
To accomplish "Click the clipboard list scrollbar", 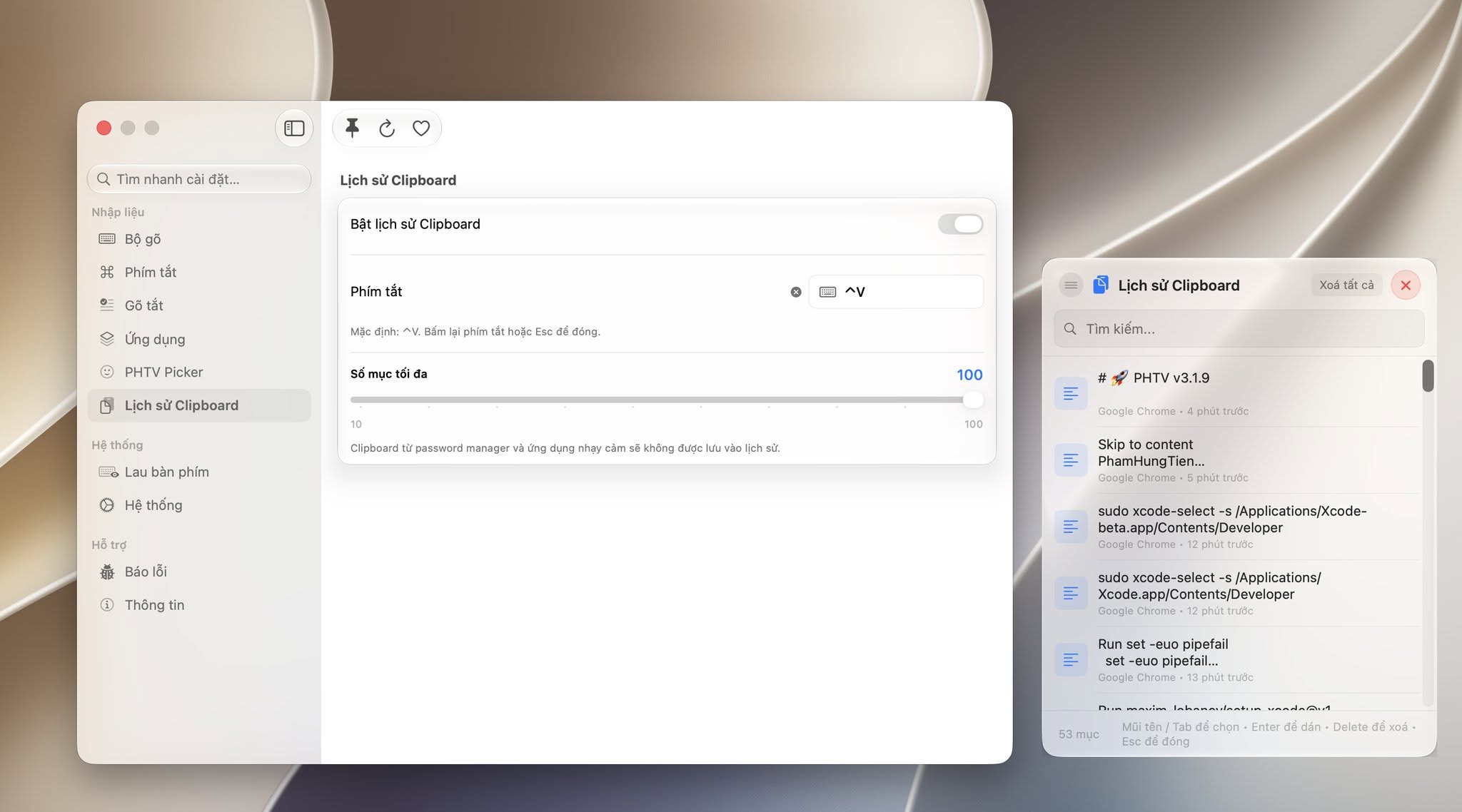I will tap(1428, 376).
